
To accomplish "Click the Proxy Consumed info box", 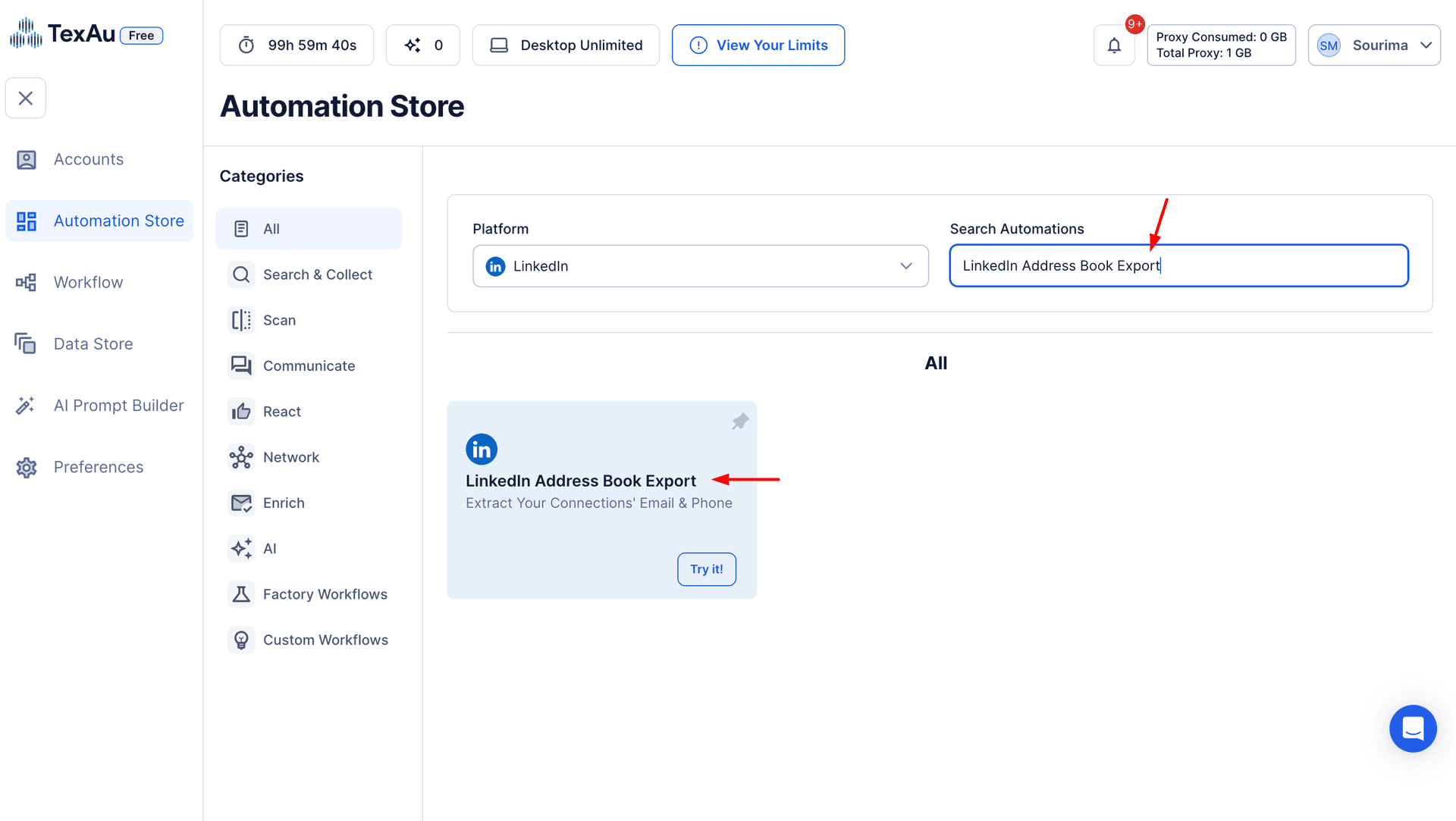I will (1221, 45).
